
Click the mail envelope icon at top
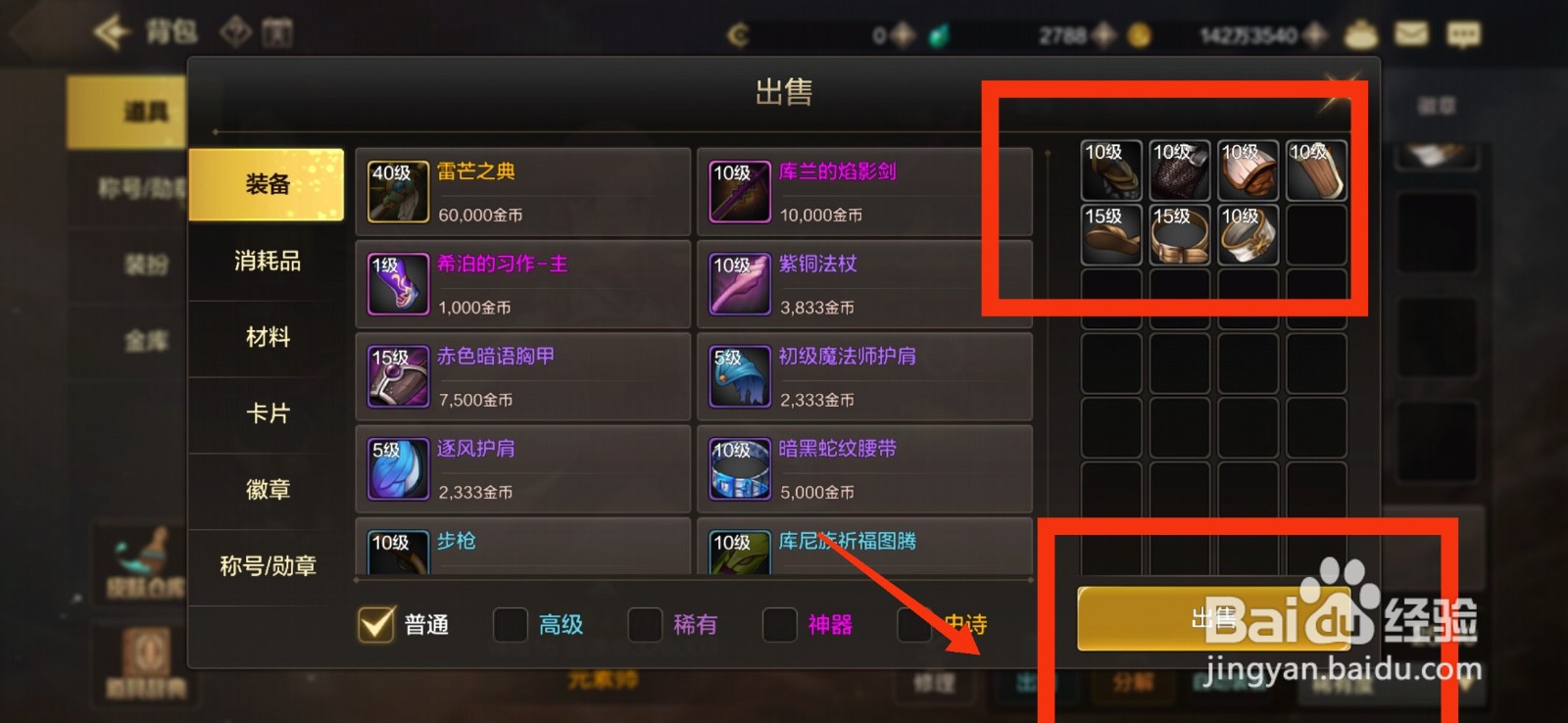coord(1411,34)
